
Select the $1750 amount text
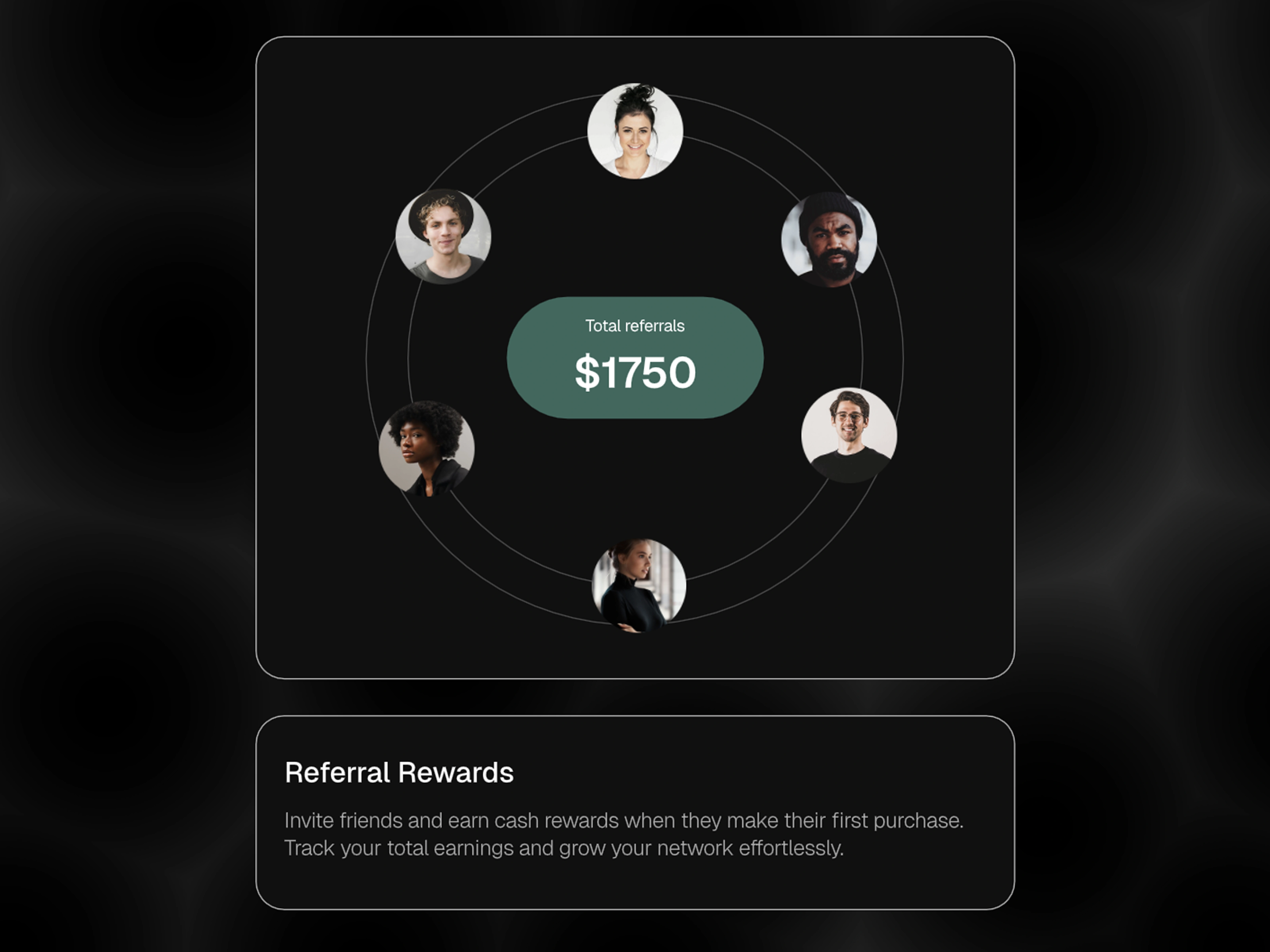pyautogui.click(x=635, y=372)
